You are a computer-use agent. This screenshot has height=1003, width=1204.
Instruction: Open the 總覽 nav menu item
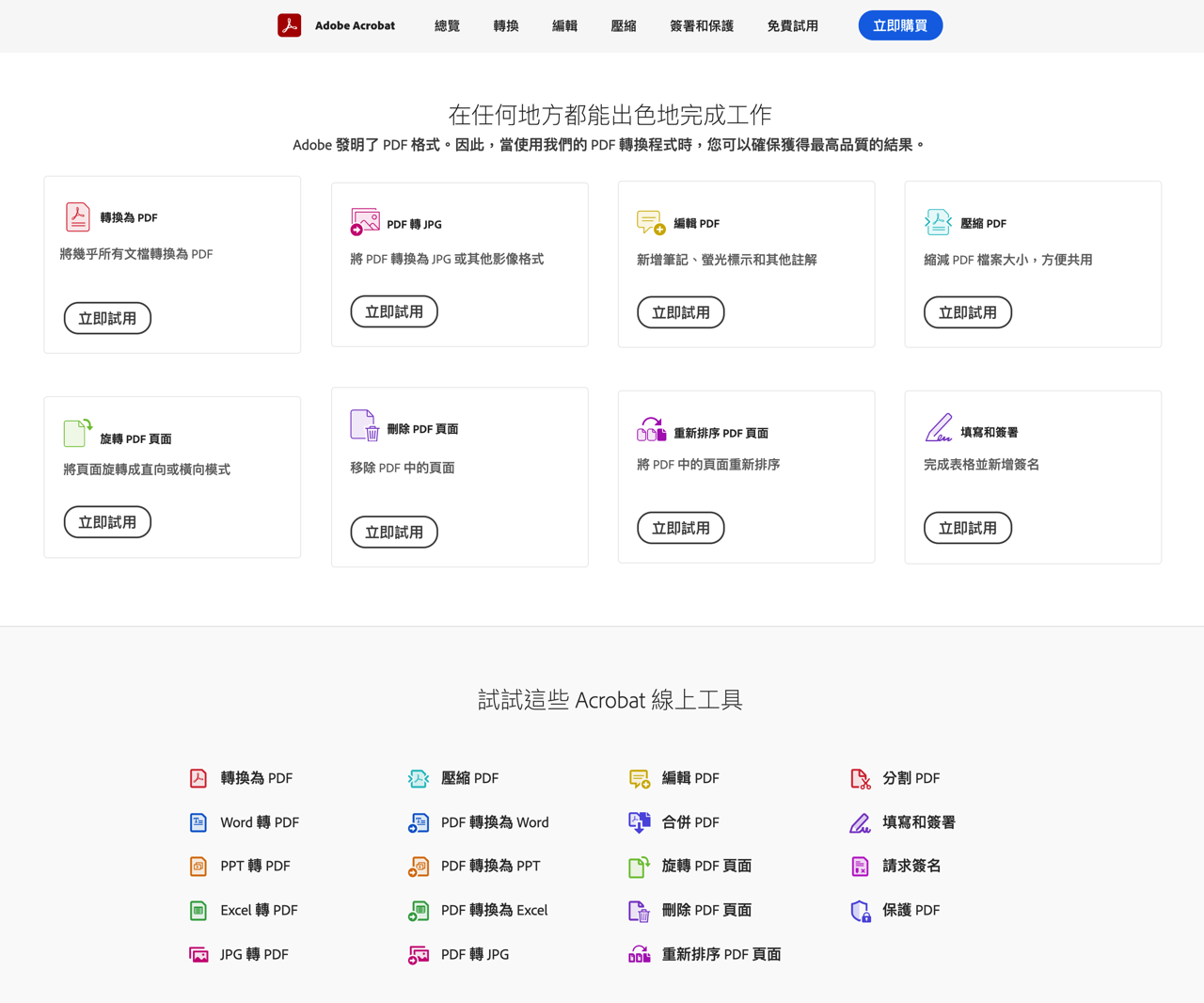[x=448, y=25]
